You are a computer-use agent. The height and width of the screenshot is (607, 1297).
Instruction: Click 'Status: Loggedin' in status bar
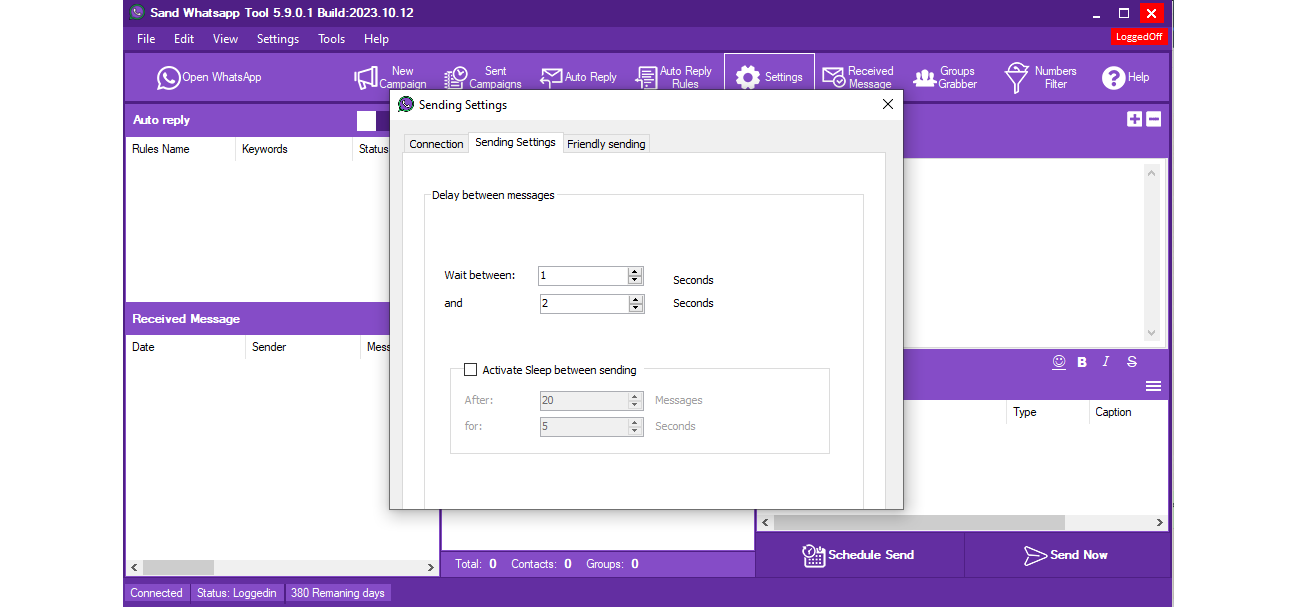(x=236, y=593)
